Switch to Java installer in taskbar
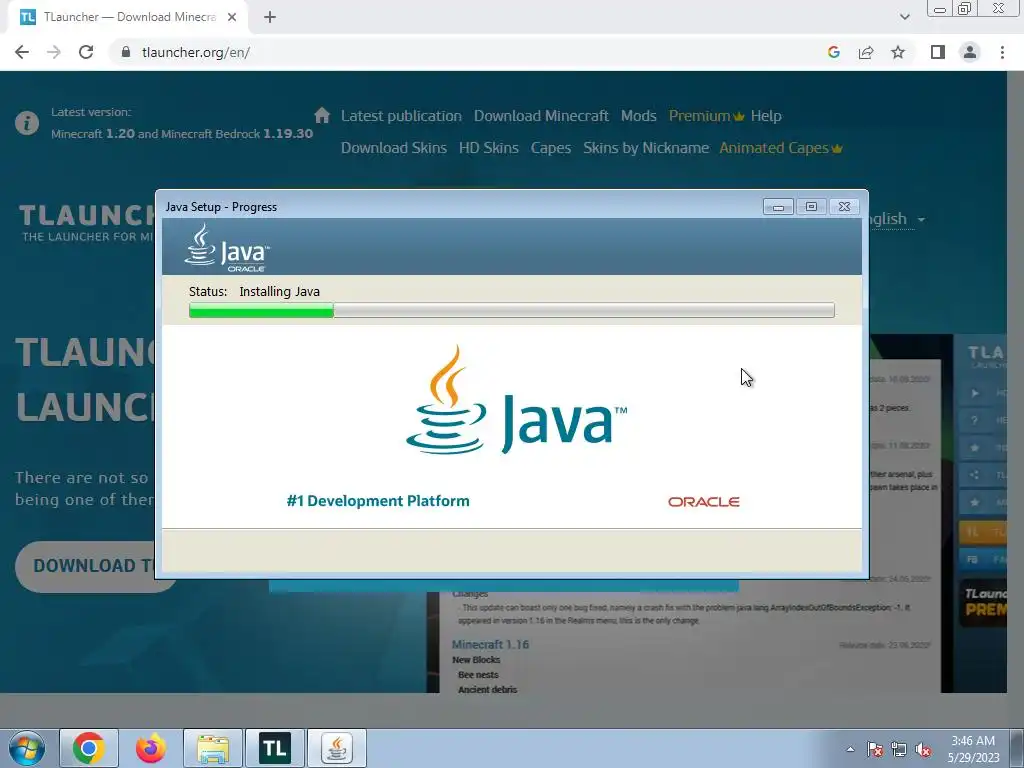 (x=337, y=748)
